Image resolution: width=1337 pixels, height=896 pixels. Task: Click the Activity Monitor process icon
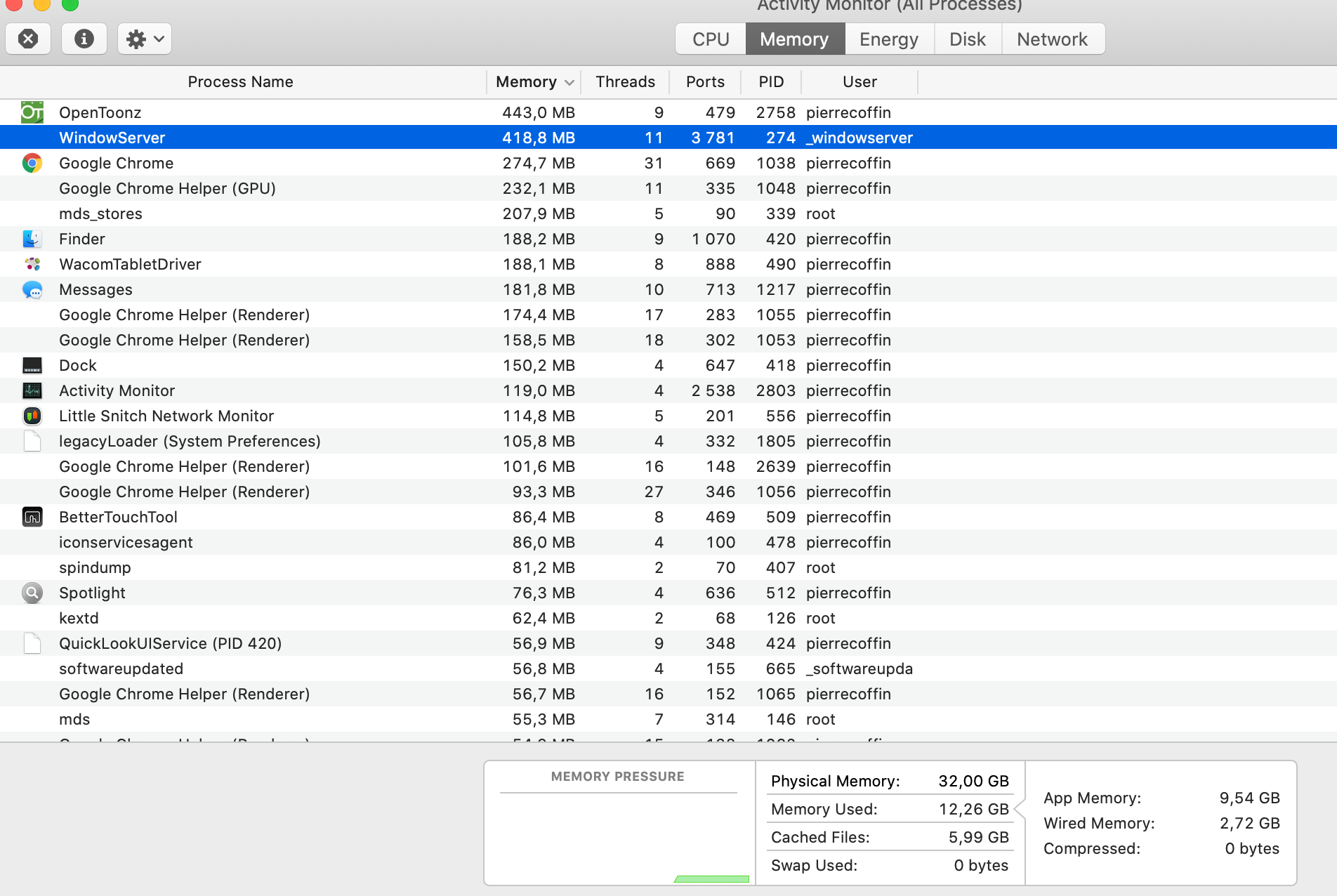tap(32, 390)
